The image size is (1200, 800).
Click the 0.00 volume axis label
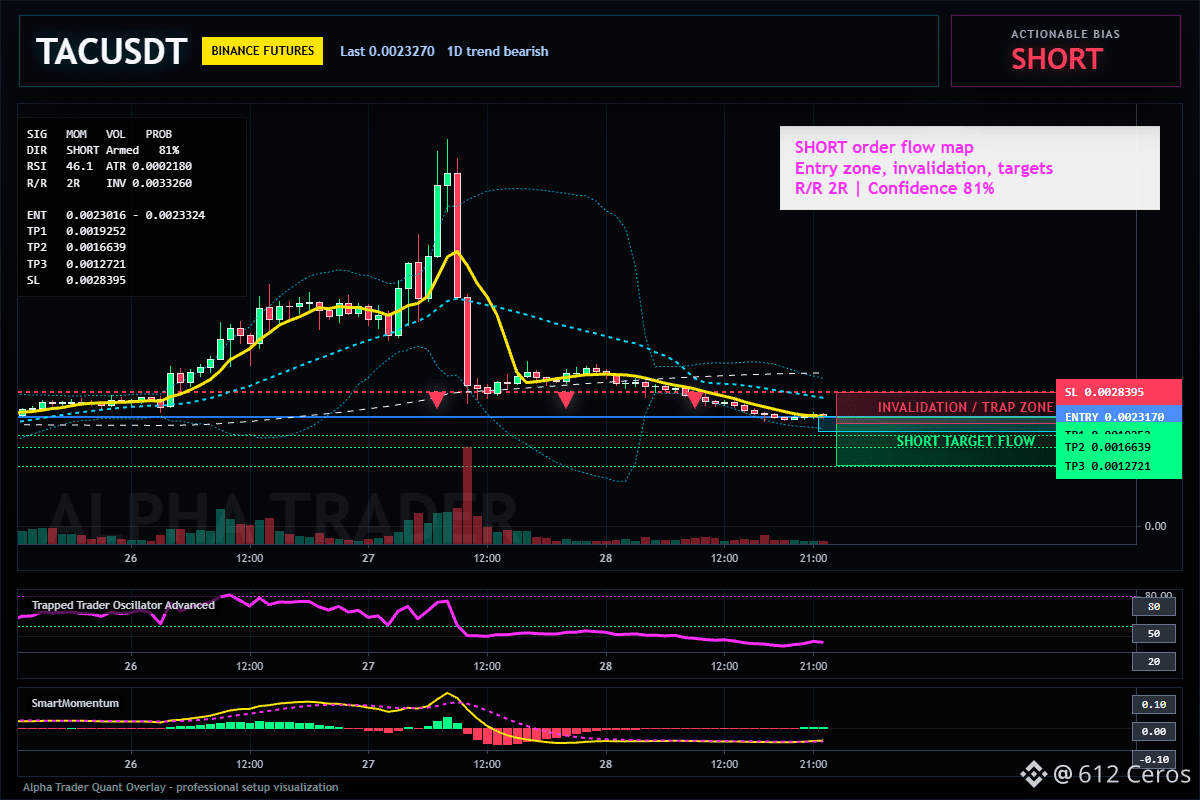click(x=1155, y=526)
